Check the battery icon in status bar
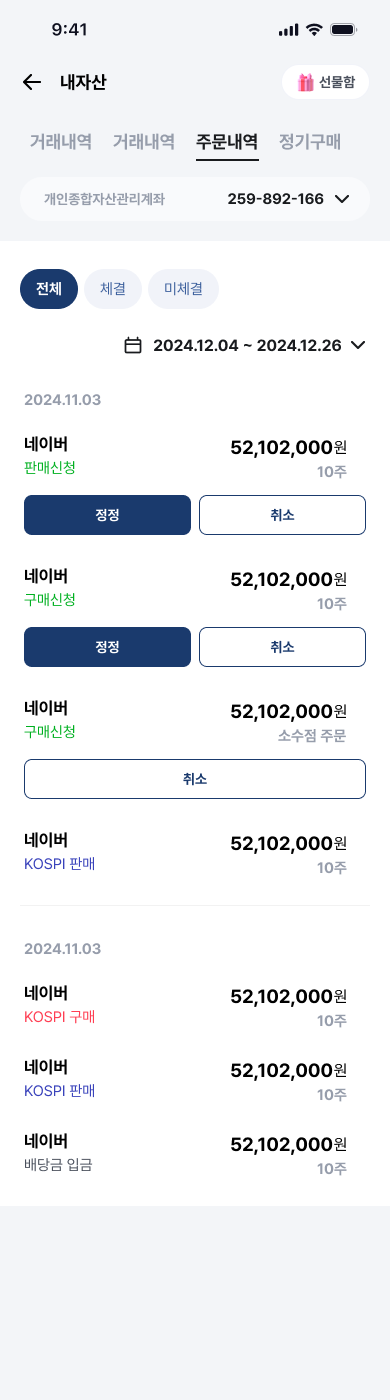 [x=344, y=30]
